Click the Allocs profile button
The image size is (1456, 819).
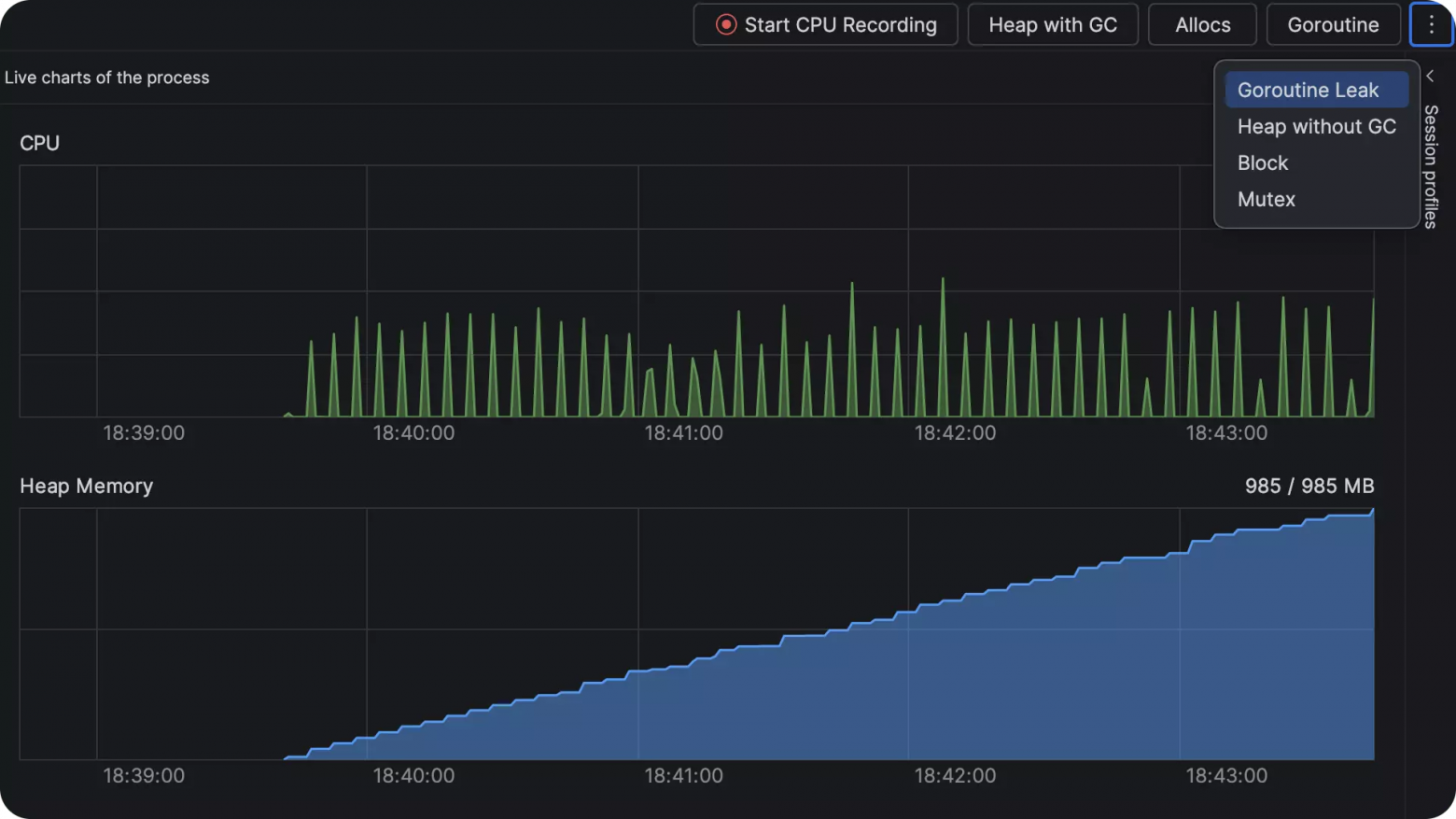pyautogui.click(x=1202, y=25)
